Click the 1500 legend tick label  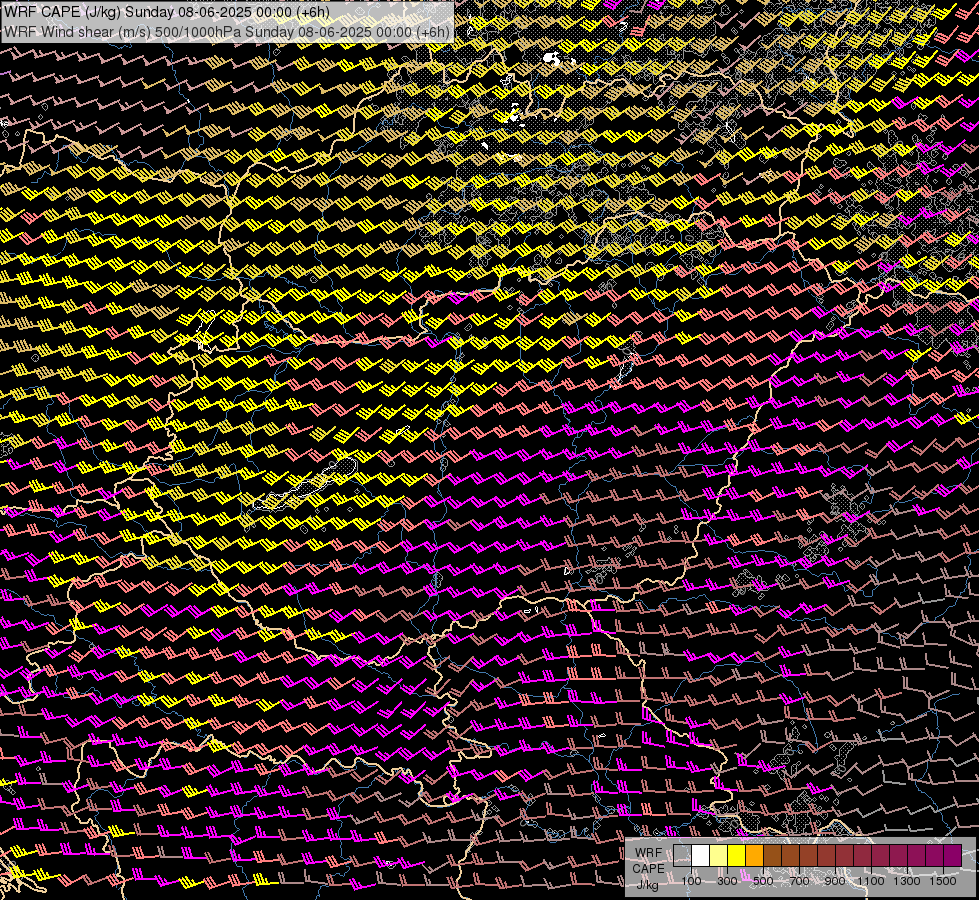[943, 881]
